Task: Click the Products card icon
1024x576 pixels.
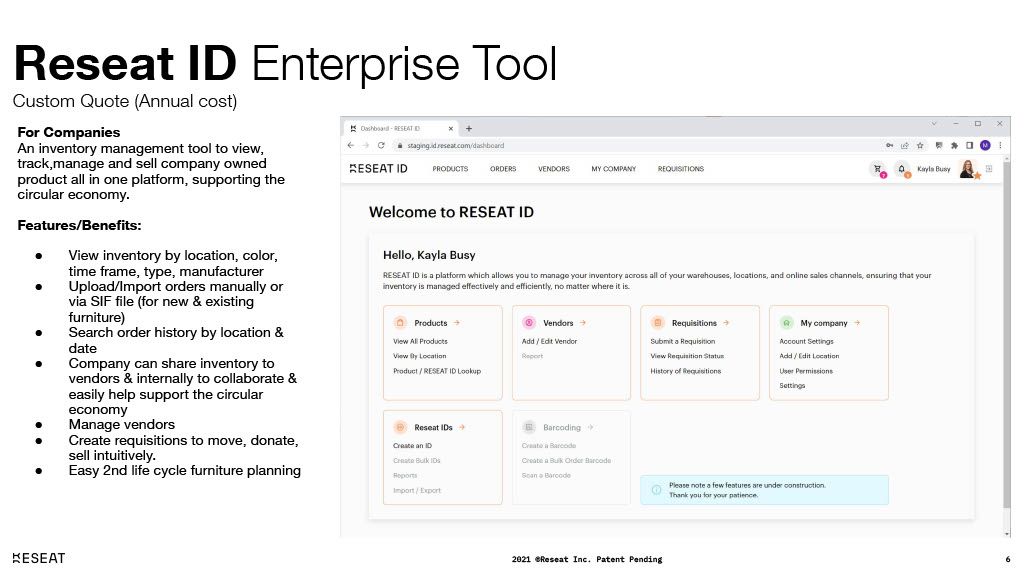Action: pos(400,323)
